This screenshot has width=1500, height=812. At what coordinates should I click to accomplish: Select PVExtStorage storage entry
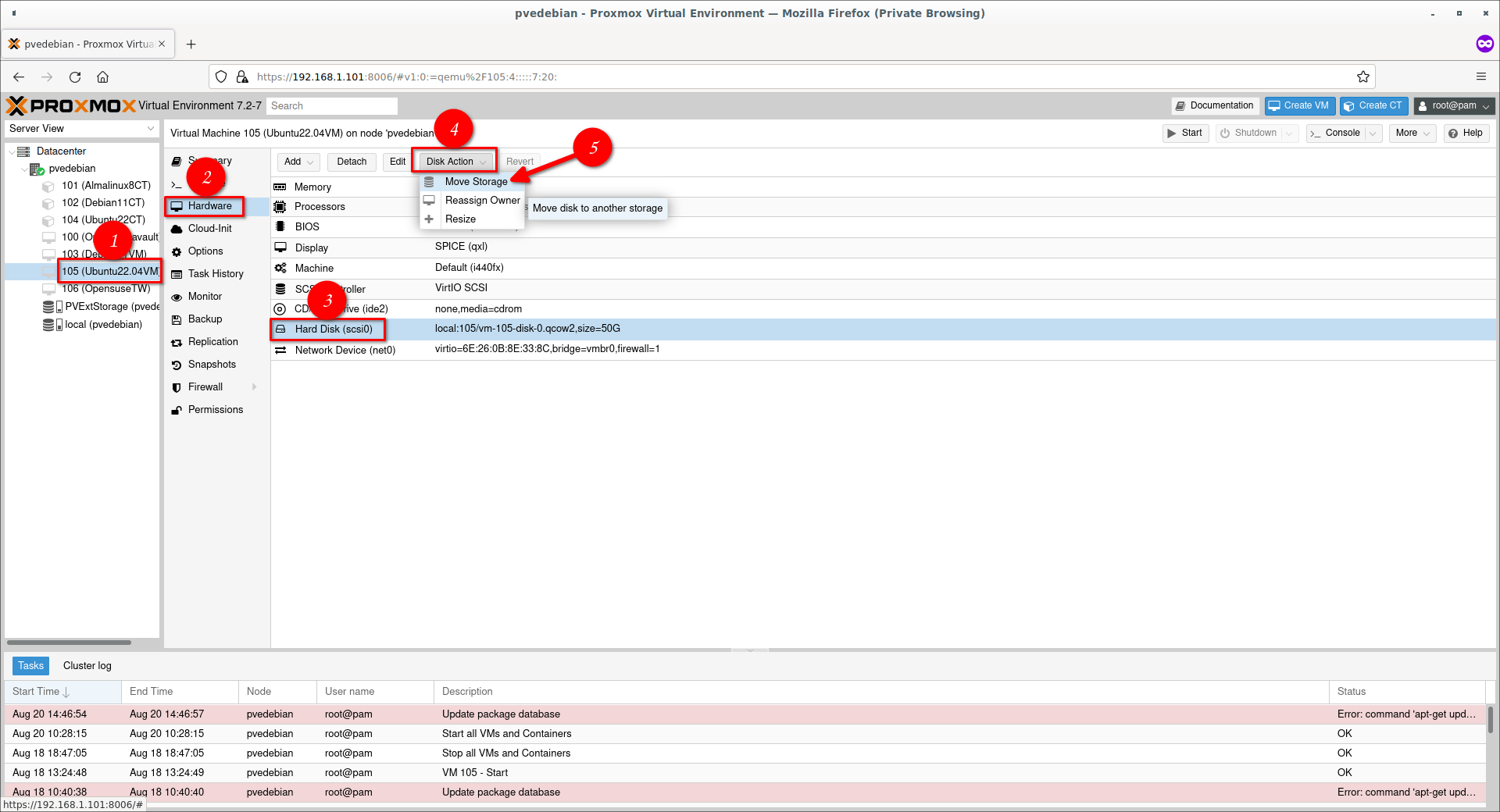click(x=102, y=307)
